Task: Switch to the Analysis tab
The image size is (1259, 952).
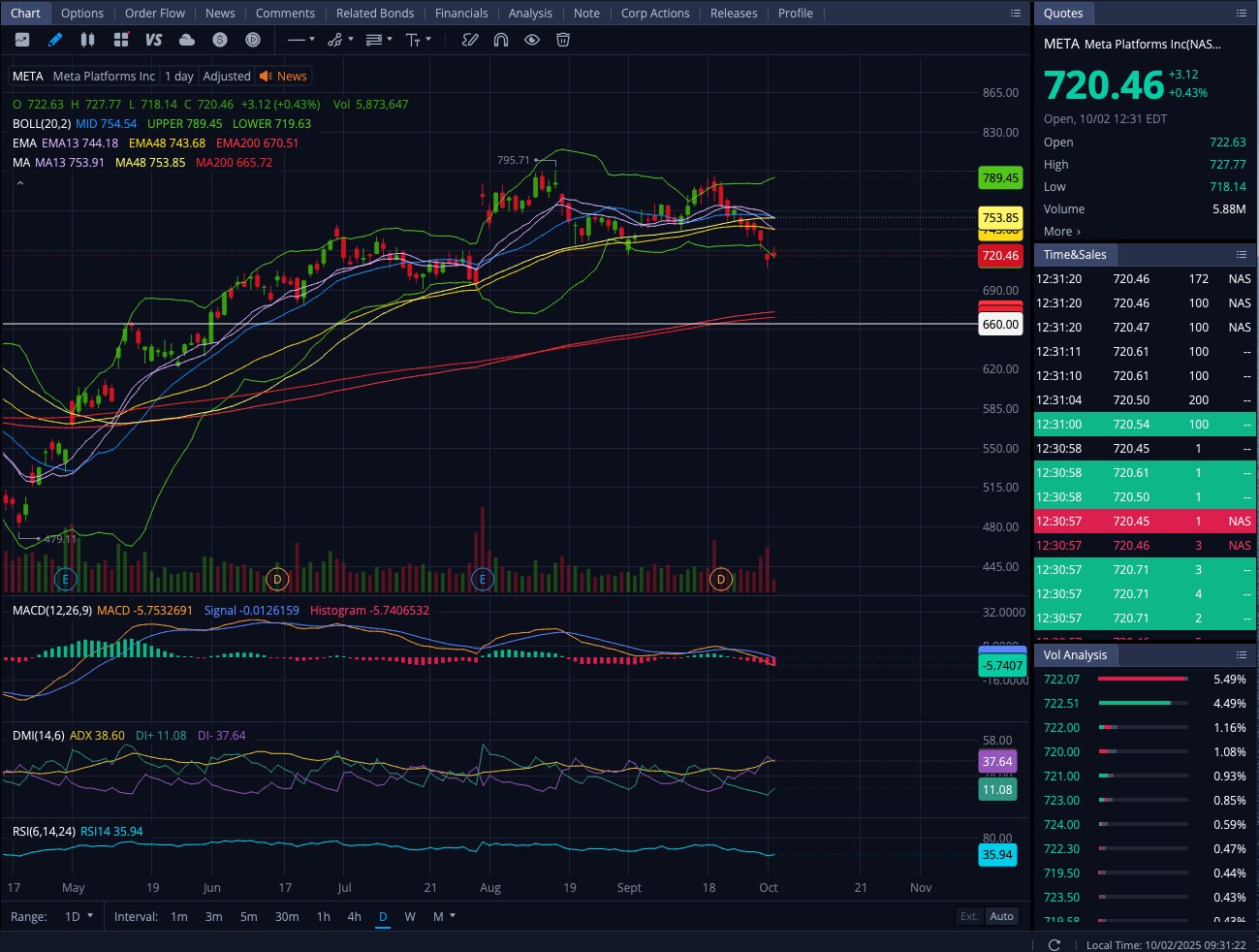Action: coord(530,14)
